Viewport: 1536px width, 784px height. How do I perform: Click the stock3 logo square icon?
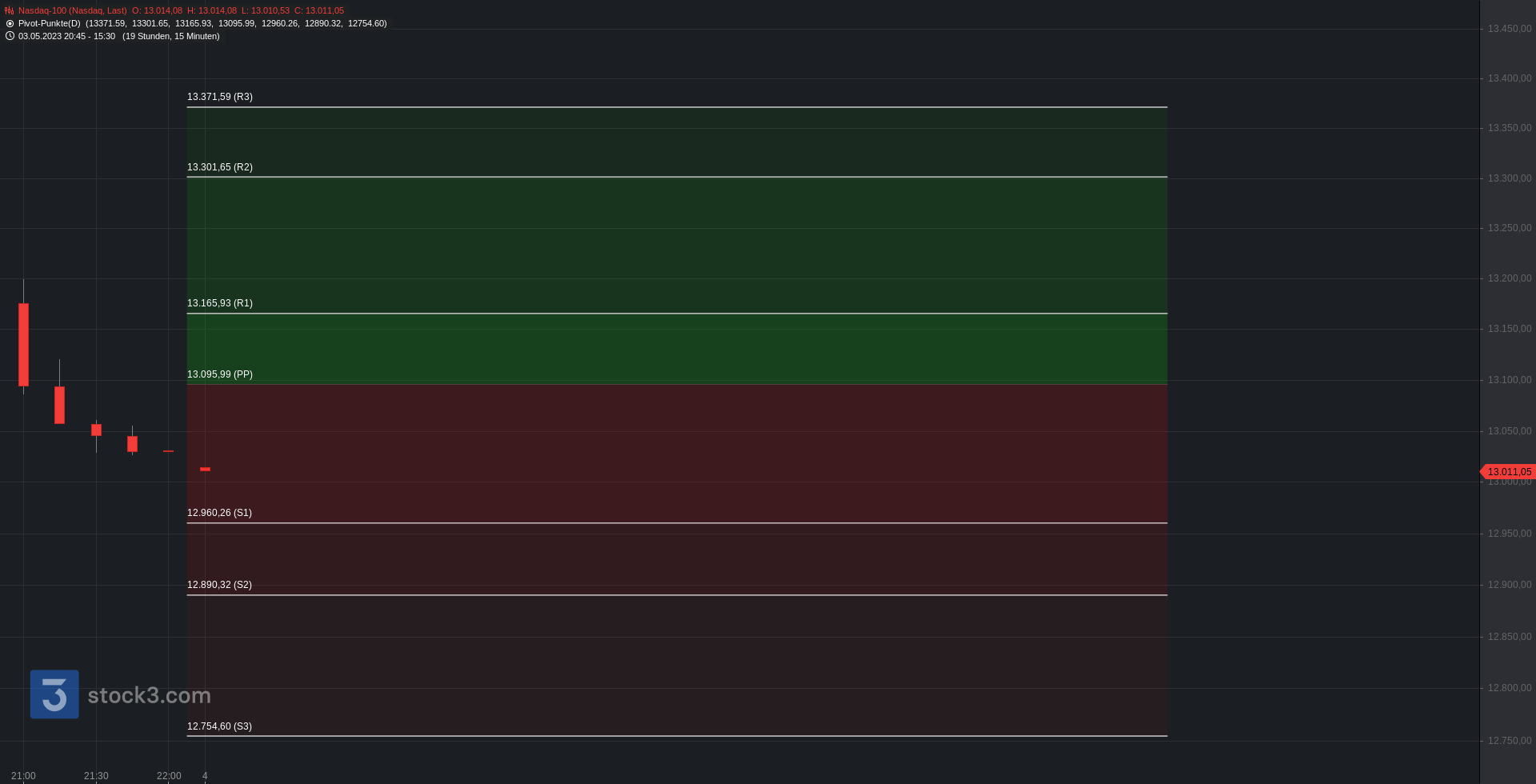pos(54,694)
